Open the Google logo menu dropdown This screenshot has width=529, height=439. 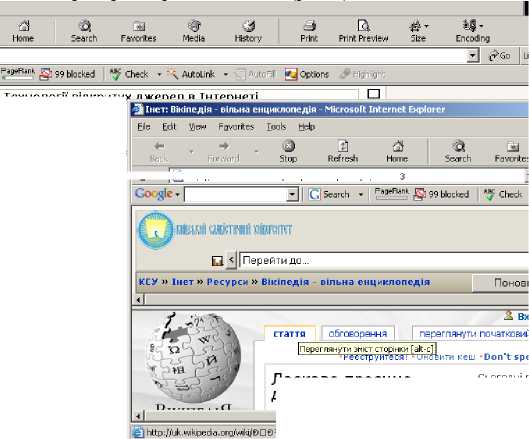157,194
